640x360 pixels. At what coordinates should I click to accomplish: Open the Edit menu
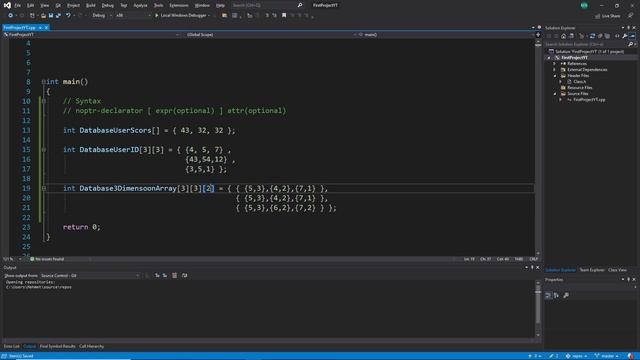coord(31,5)
